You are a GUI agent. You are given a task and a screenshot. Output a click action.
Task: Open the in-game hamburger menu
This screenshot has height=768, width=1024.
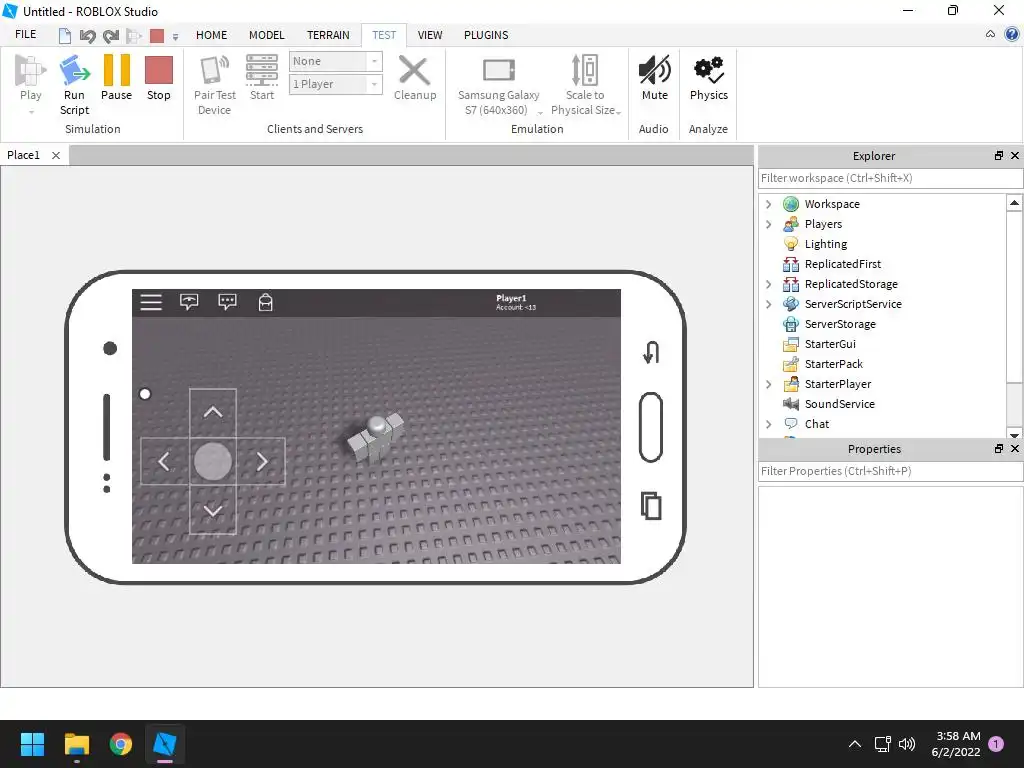tap(151, 302)
